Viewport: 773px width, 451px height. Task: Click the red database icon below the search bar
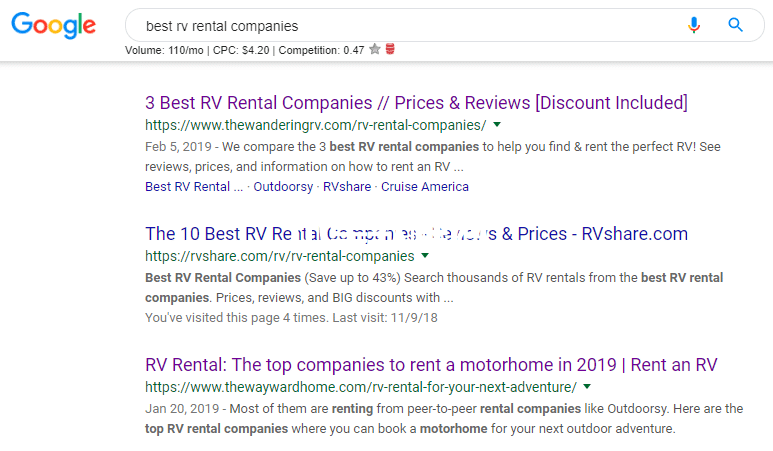[x=390, y=49]
